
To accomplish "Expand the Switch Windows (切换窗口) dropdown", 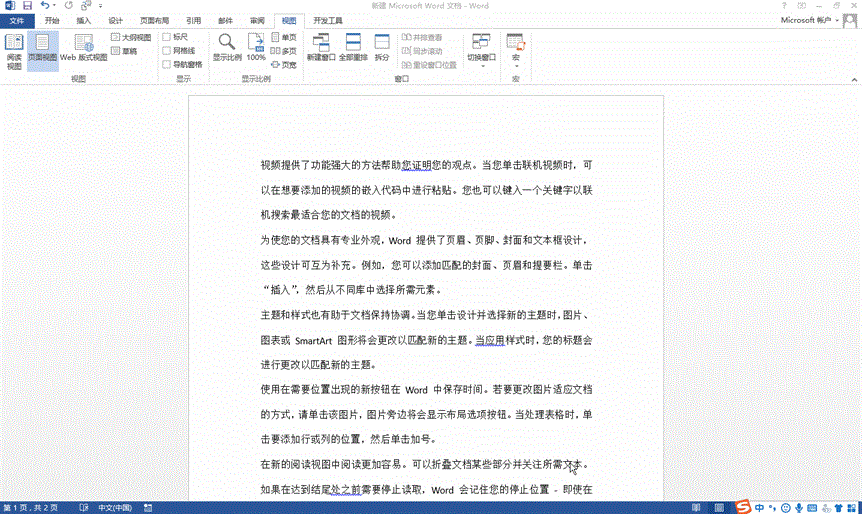I will (481, 58).
